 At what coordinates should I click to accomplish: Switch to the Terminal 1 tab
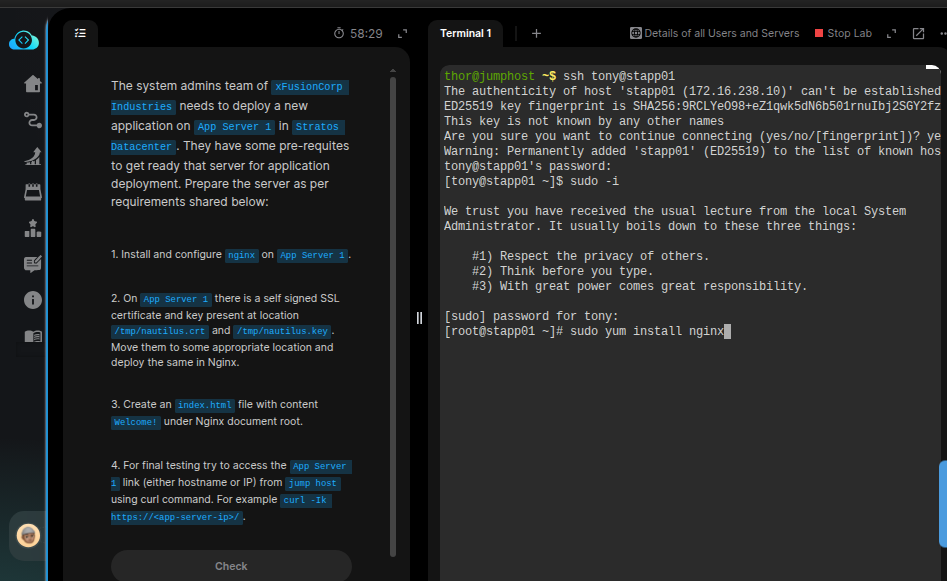coord(466,33)
